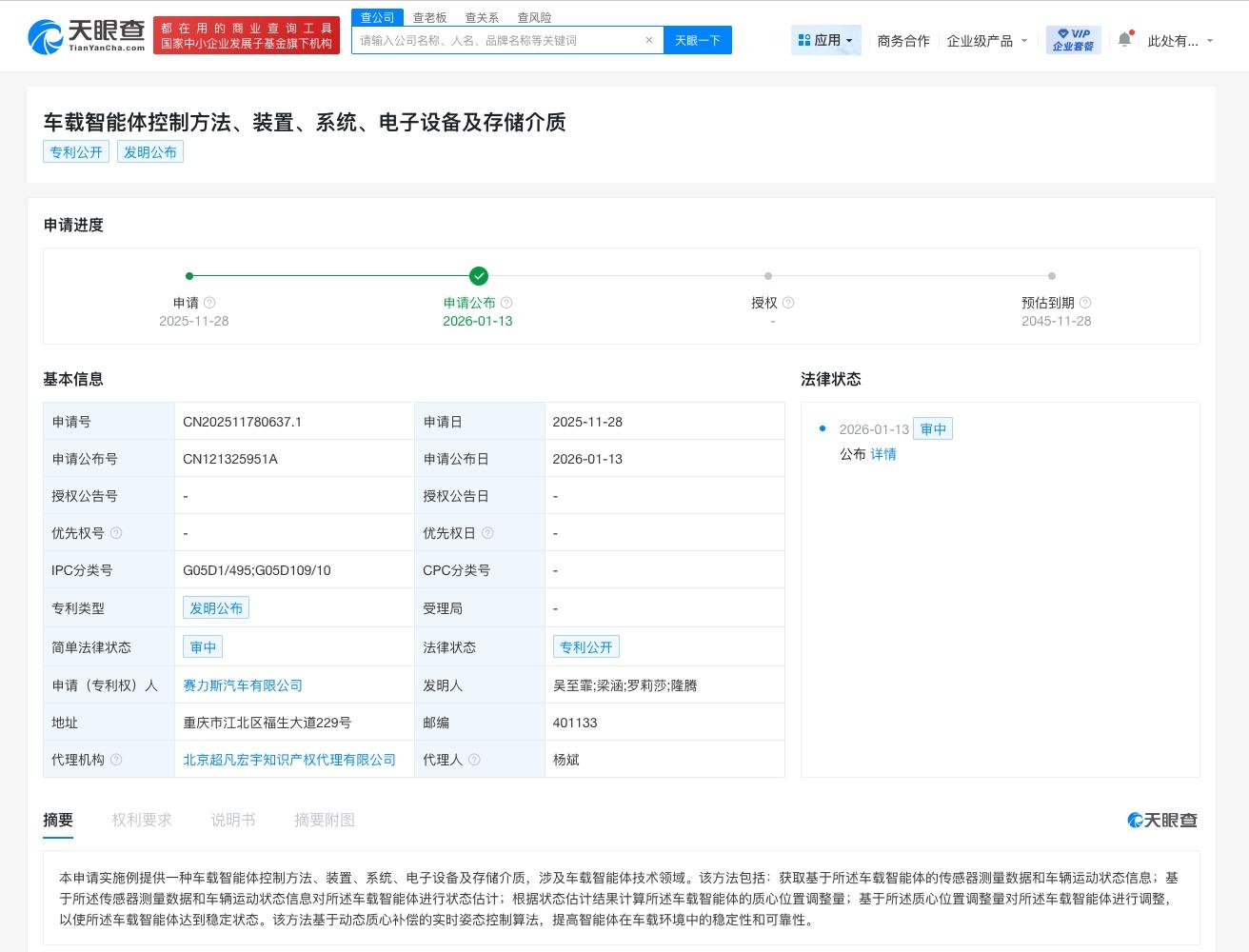This screenshot has width=1249, height=952.
Task: Expand the 企业级产品 dropdown
Action: [986, 41]
